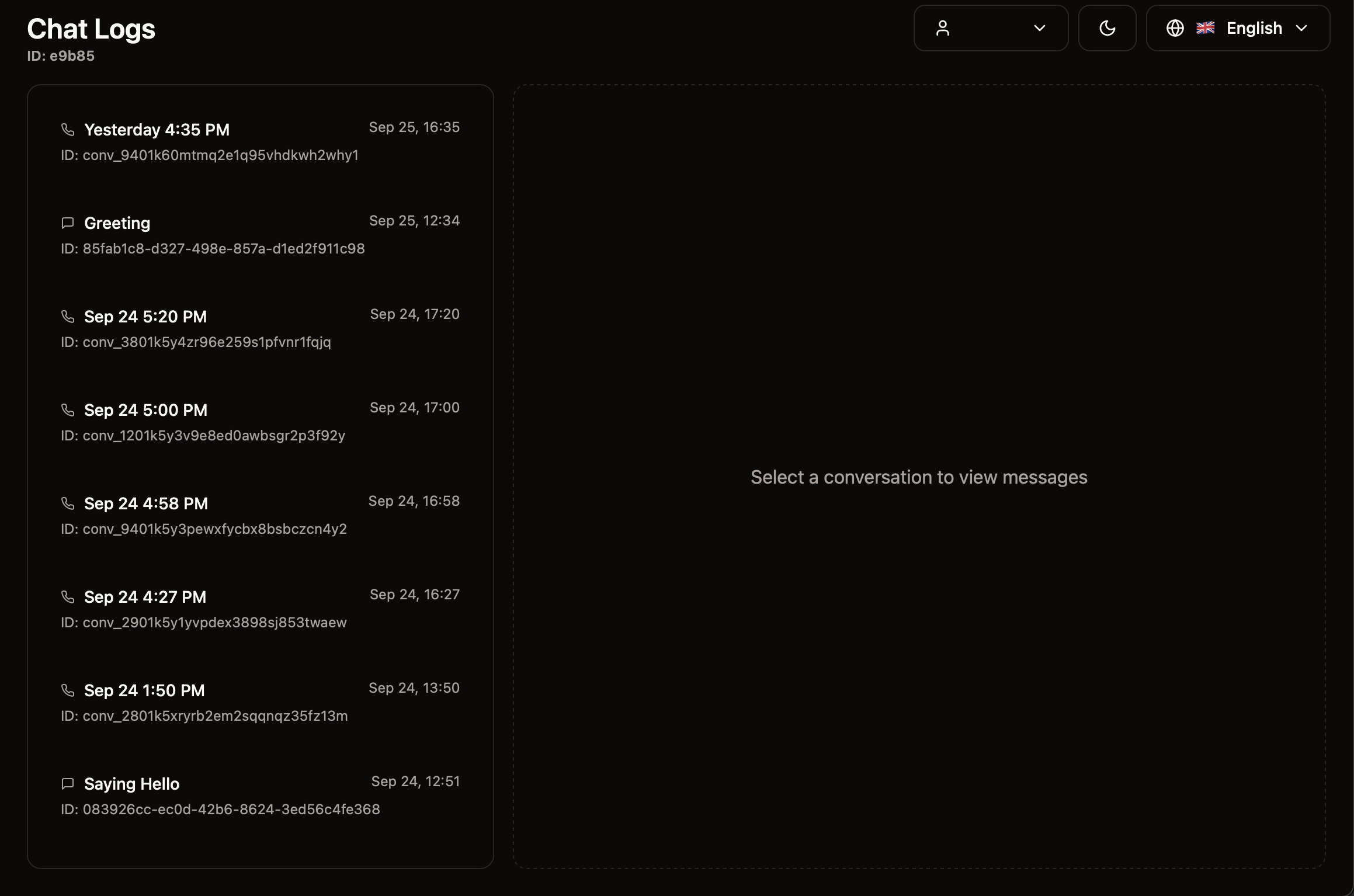Select the Yesterday 4:35 PM conversation

260,141
